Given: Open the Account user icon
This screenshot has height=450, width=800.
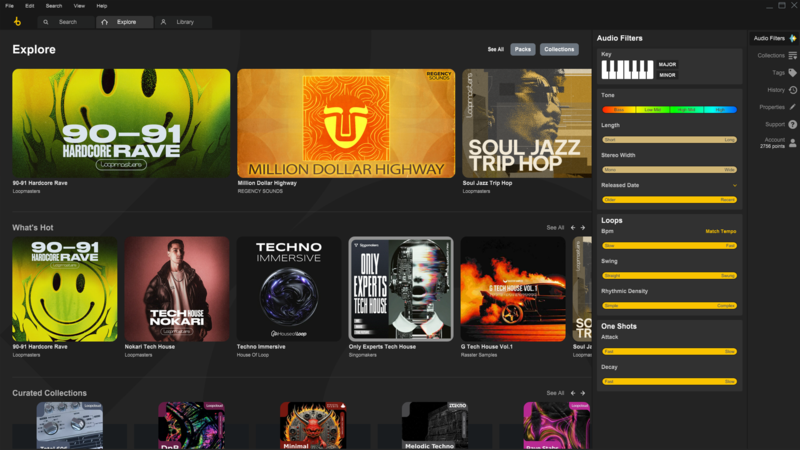Looking at the screenshot, I should point(792,143).
